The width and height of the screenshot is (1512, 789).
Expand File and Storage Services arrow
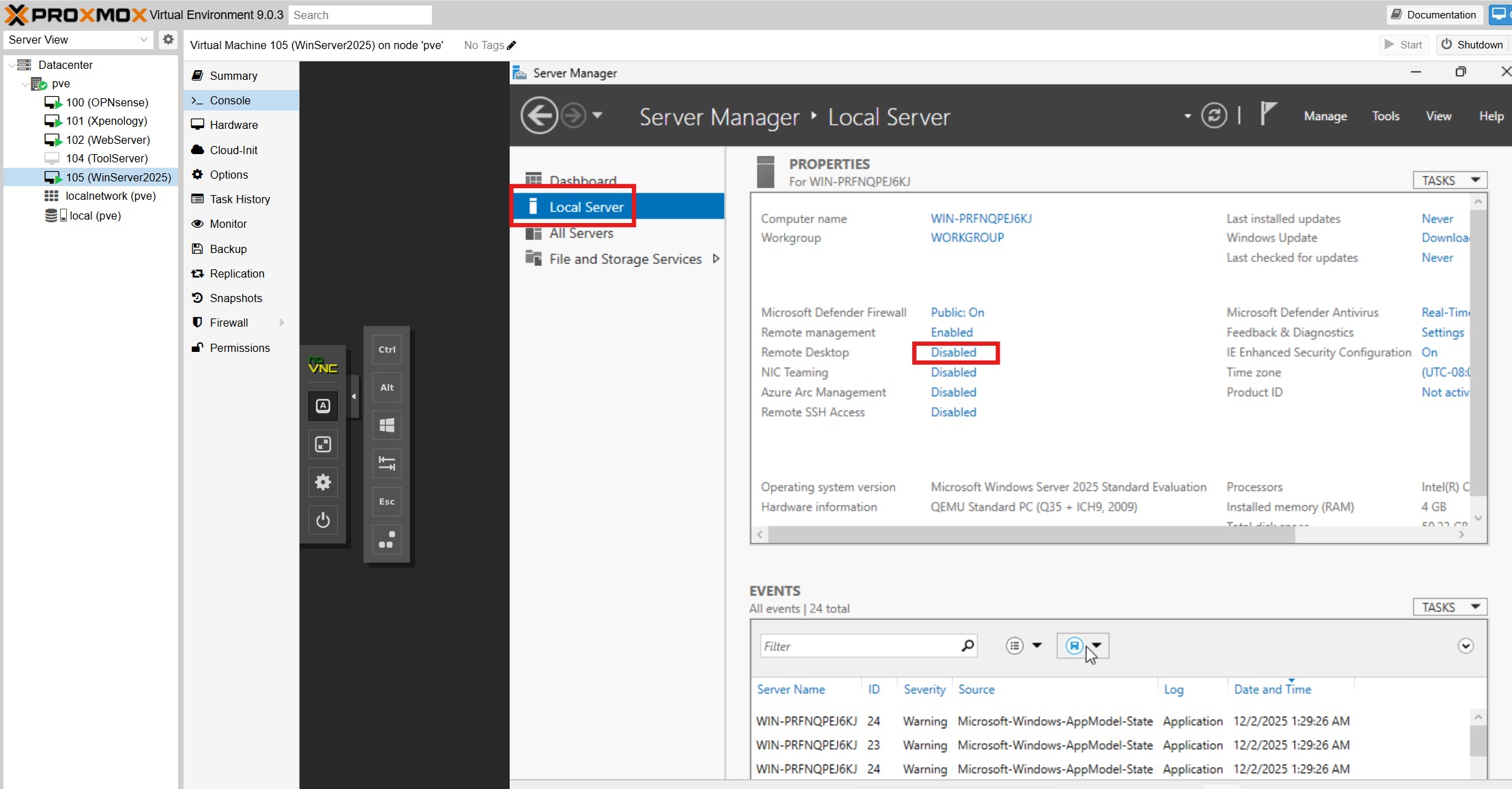tap(716, 259)
